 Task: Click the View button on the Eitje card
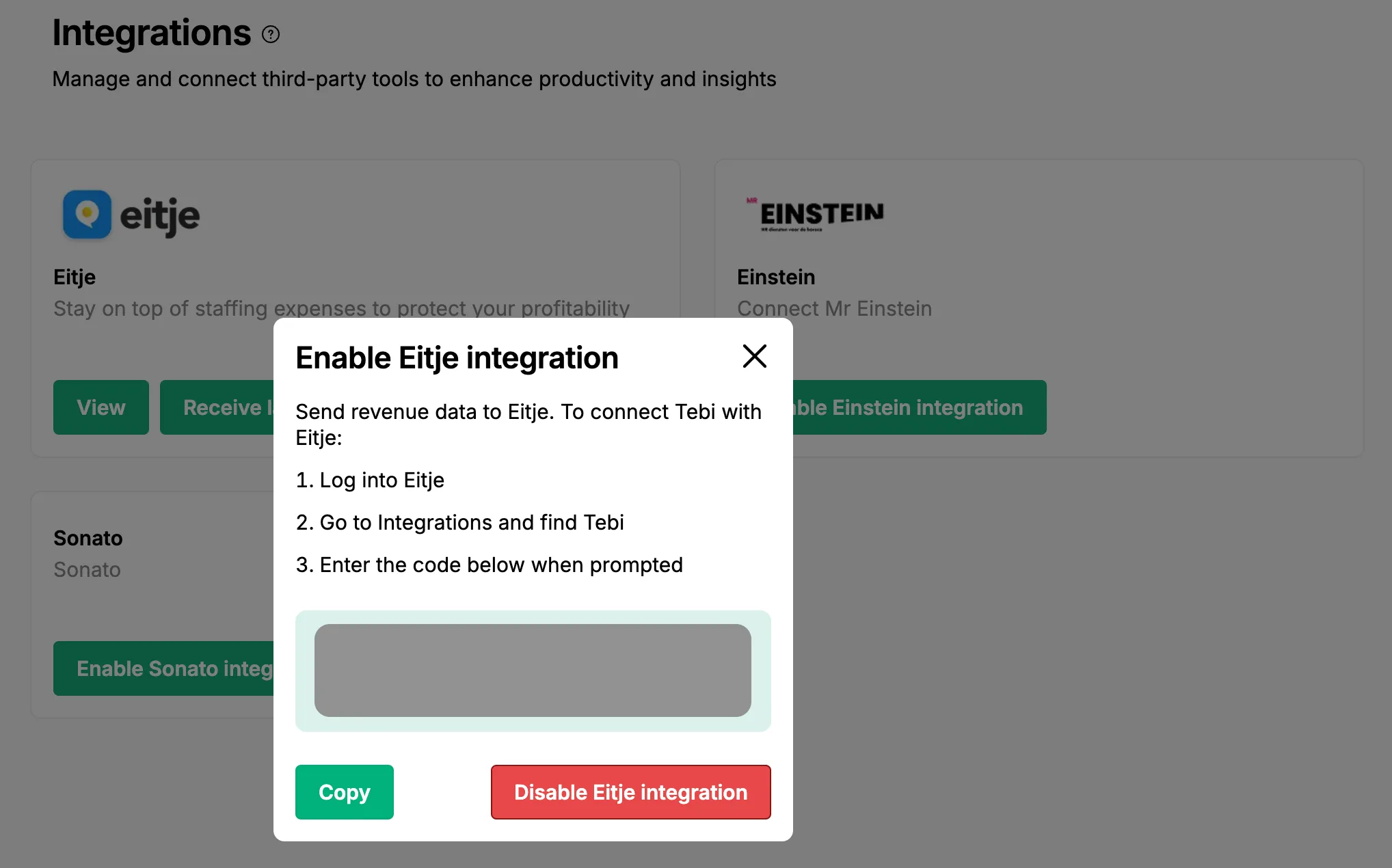(101, 407)
